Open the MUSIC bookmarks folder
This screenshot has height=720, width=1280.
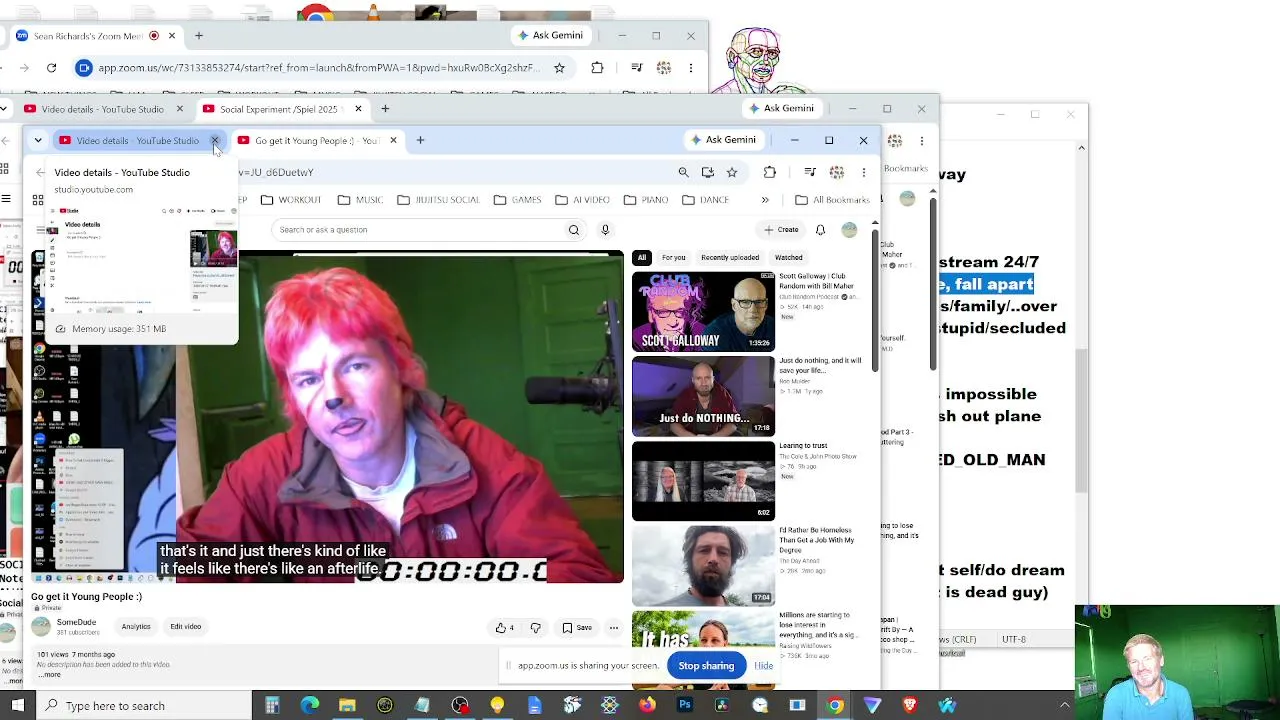point(360,200)
